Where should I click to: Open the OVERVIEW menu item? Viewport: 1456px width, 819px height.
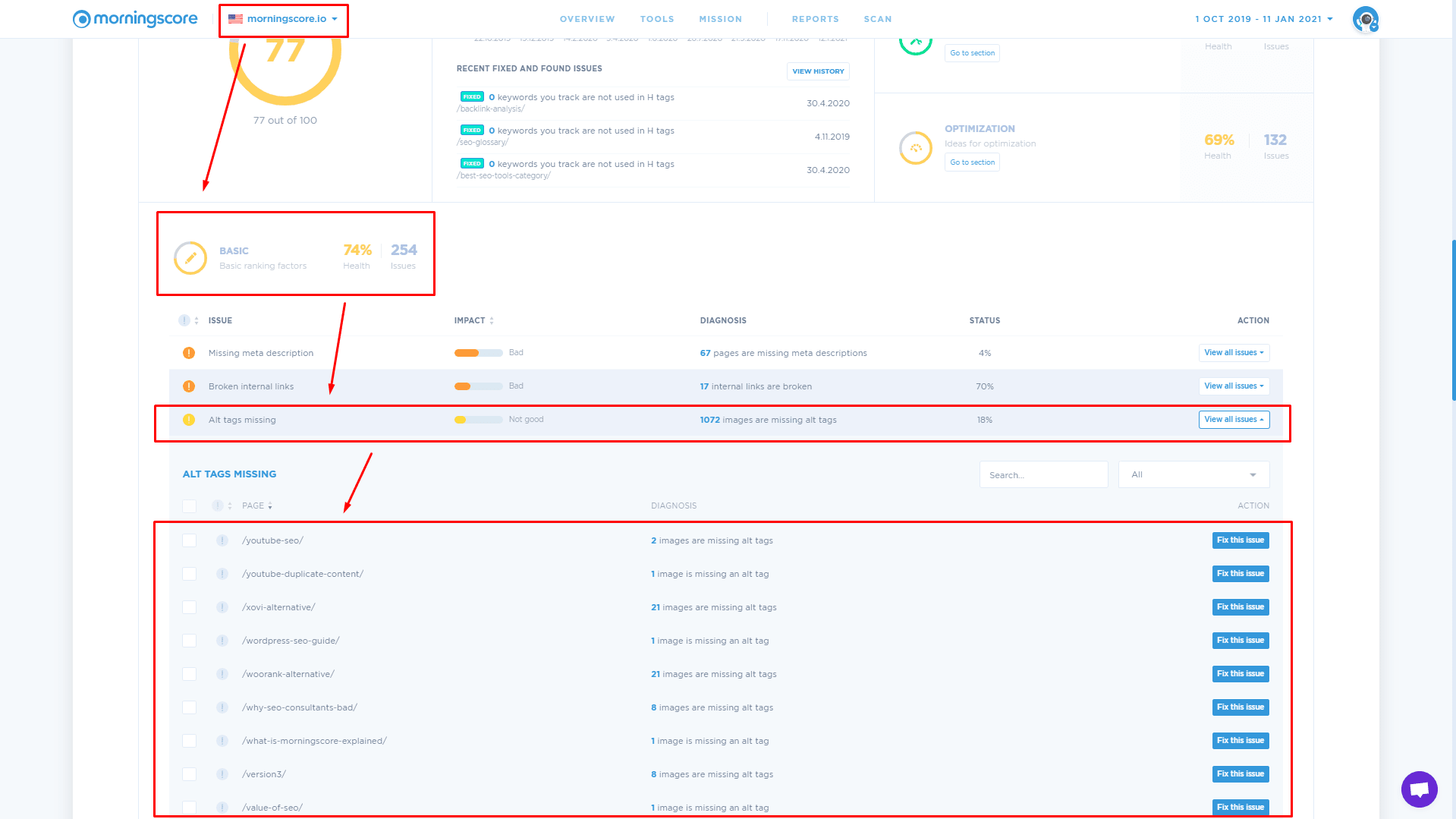pos(587,19)
